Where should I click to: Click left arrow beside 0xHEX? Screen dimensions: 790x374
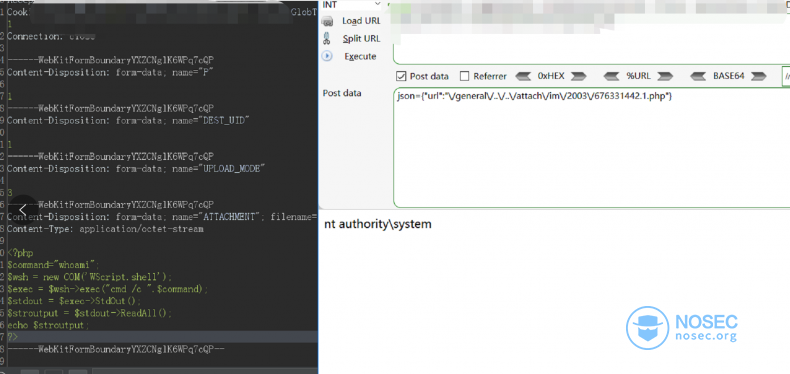pyautogui.click(x=523, y=76)
